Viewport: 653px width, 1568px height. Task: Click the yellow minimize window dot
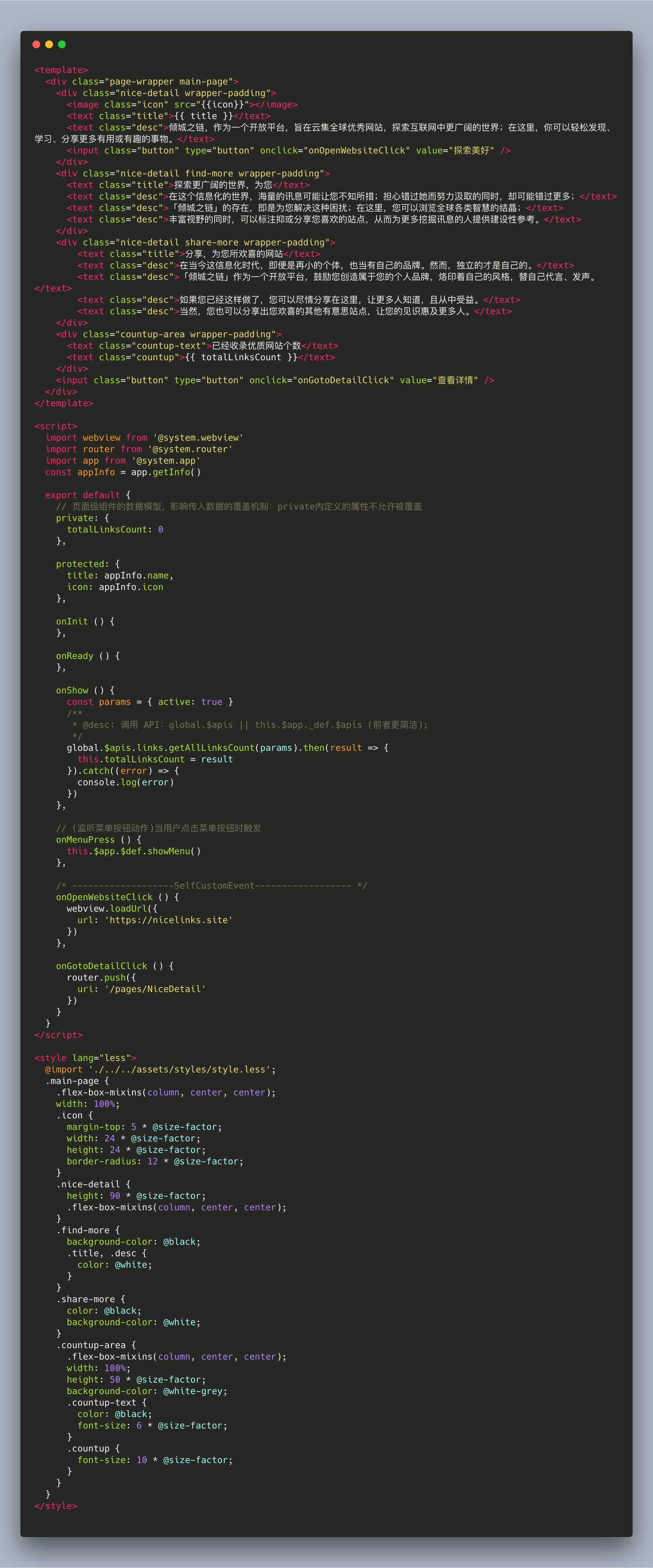point(49,44)
